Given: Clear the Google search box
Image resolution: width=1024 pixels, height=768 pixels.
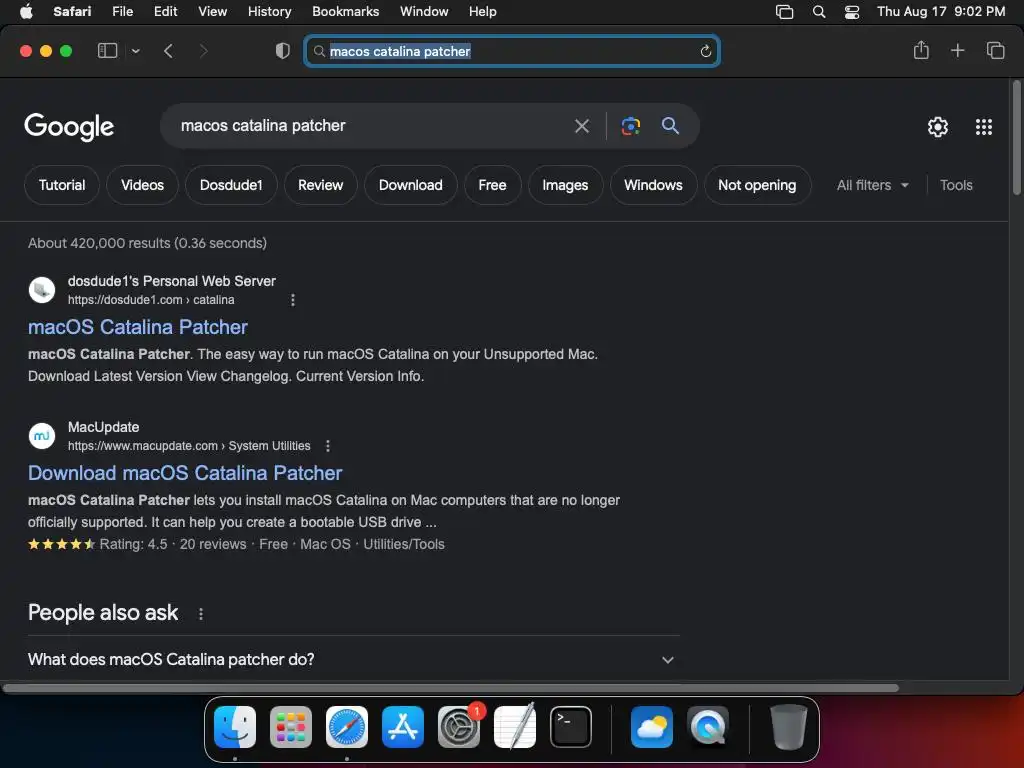Looking at the screenshot, I should (581, 126).
